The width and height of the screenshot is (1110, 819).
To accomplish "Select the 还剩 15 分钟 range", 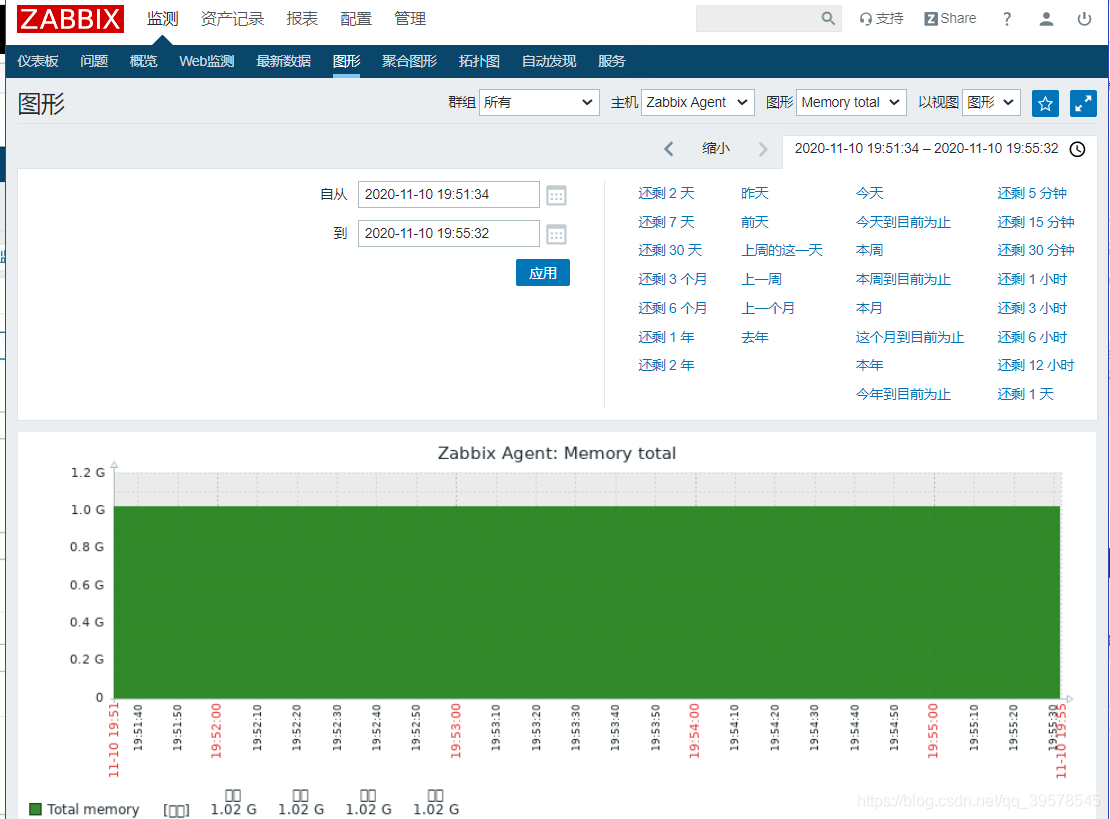I will click(x=1036, y=222).
